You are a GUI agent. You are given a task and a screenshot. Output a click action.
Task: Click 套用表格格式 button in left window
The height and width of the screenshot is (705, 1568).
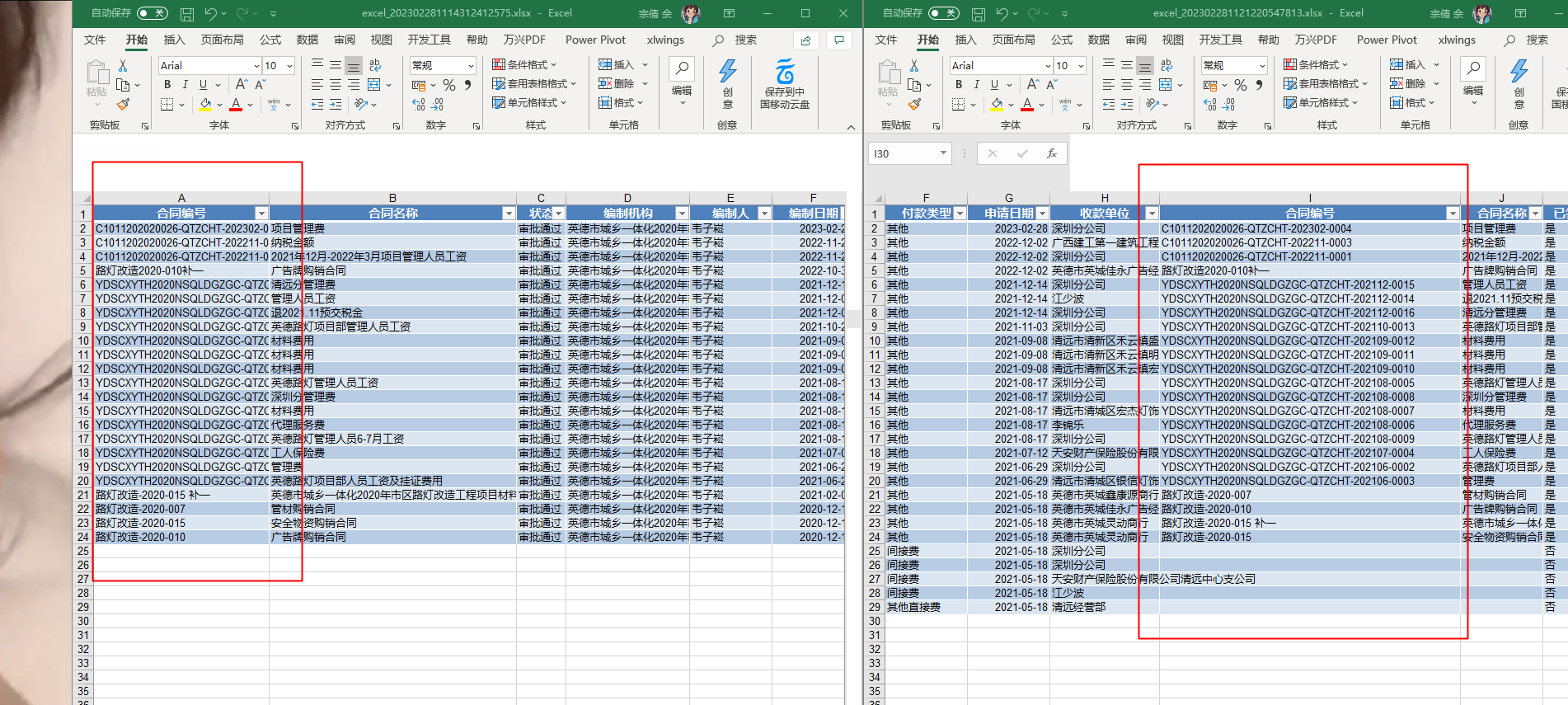coord(534,83)
